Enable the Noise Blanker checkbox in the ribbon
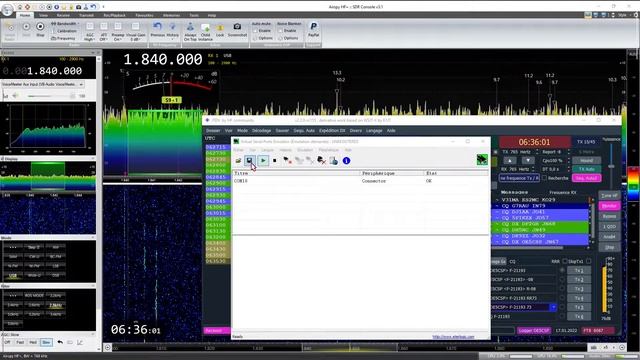Image resolution: width=640 pixels, height=360 pixels. point(280,31)
